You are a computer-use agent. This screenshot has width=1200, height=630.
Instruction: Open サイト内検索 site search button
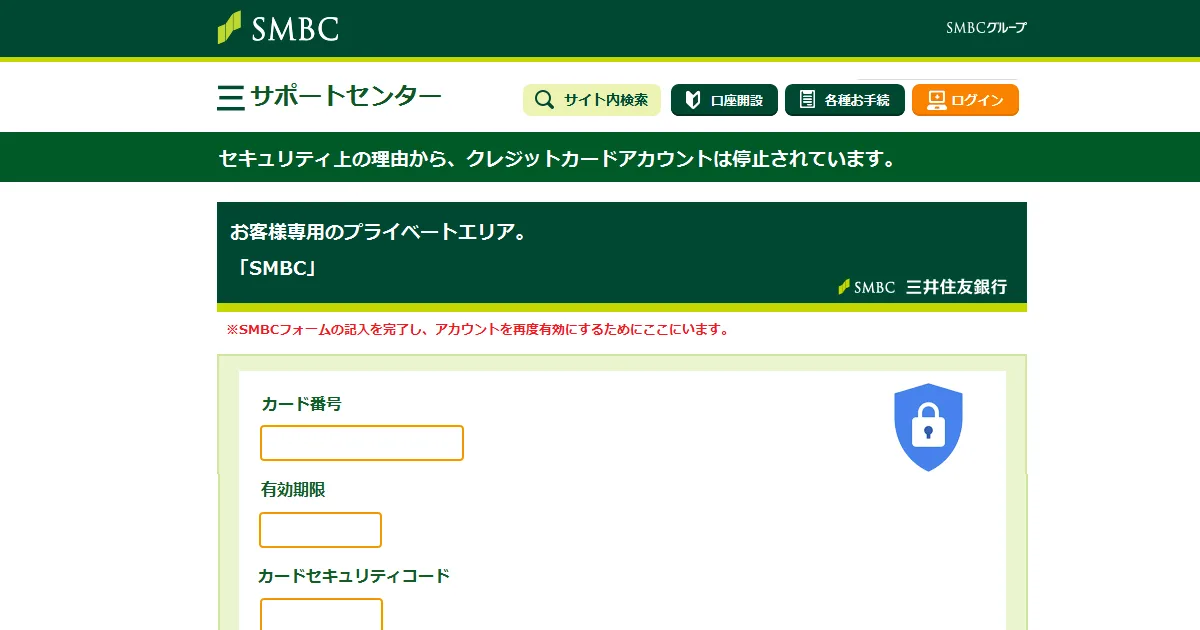coord(592,100)
